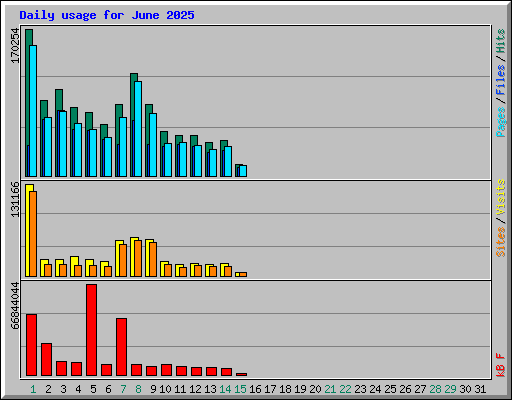Viewport: 512px width, 400px height.
Task: Click the "Daily usage for June 2025" title
Action: coord(107,15)
